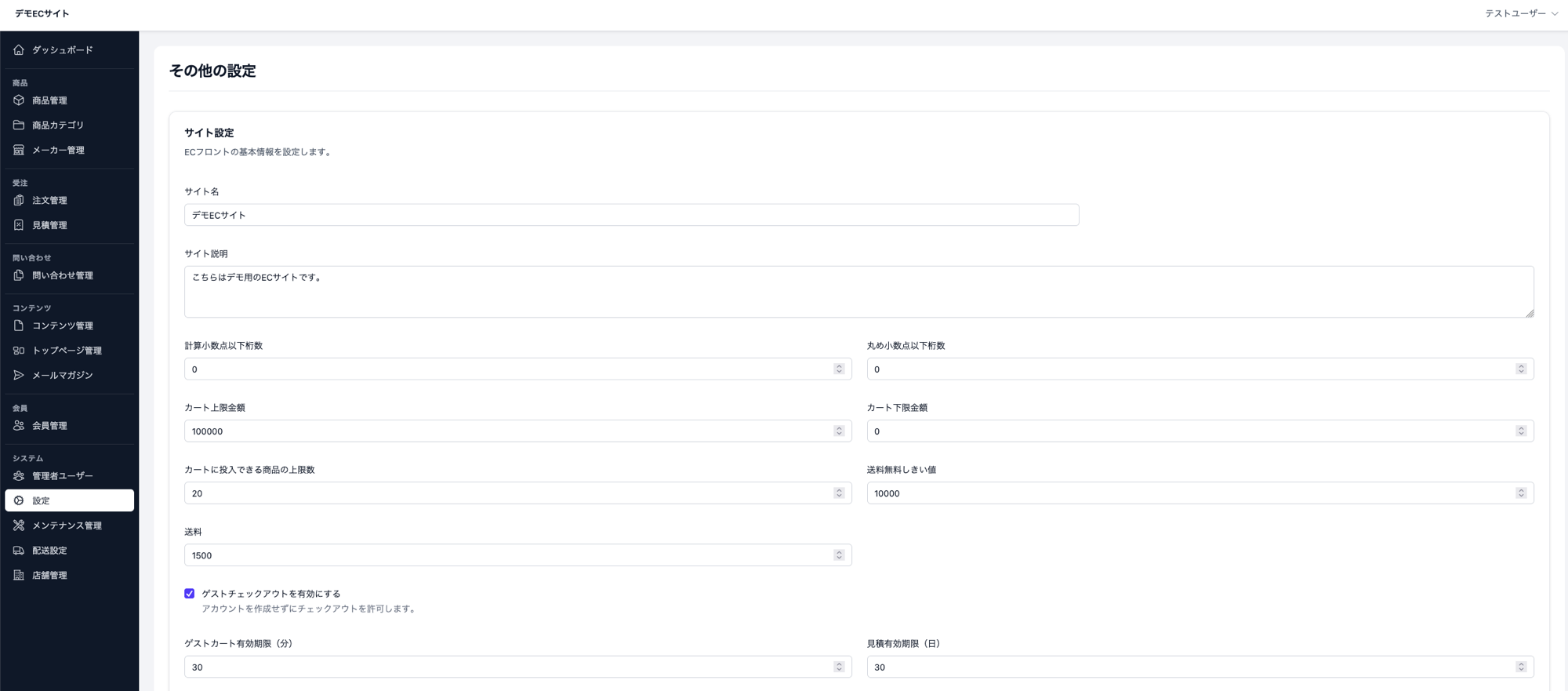Click the カート上限金額 stepper arrows
The width and height of the screenshot is (1568, 691).
click(839, 431)
